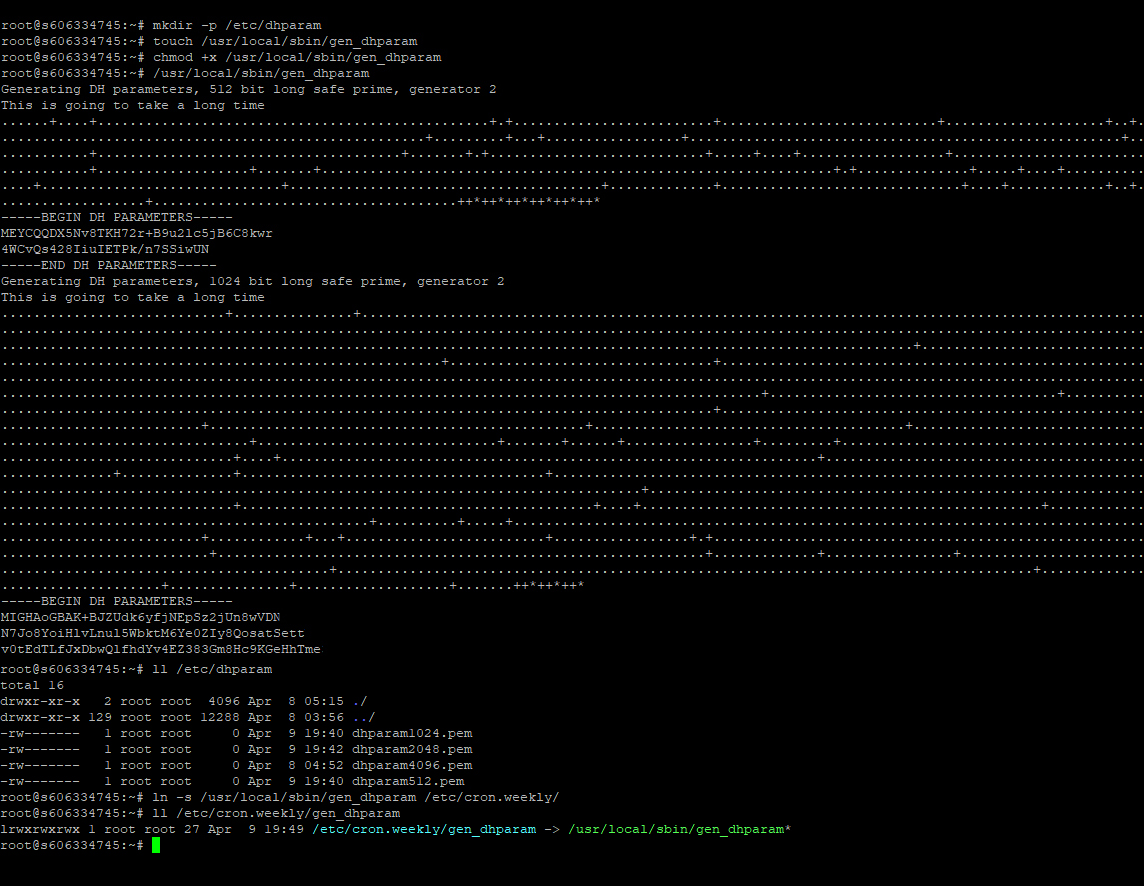Click the ln -s symlink command text
The image size is (1144, 886).
pyautogui.click(x=356, y=797)
